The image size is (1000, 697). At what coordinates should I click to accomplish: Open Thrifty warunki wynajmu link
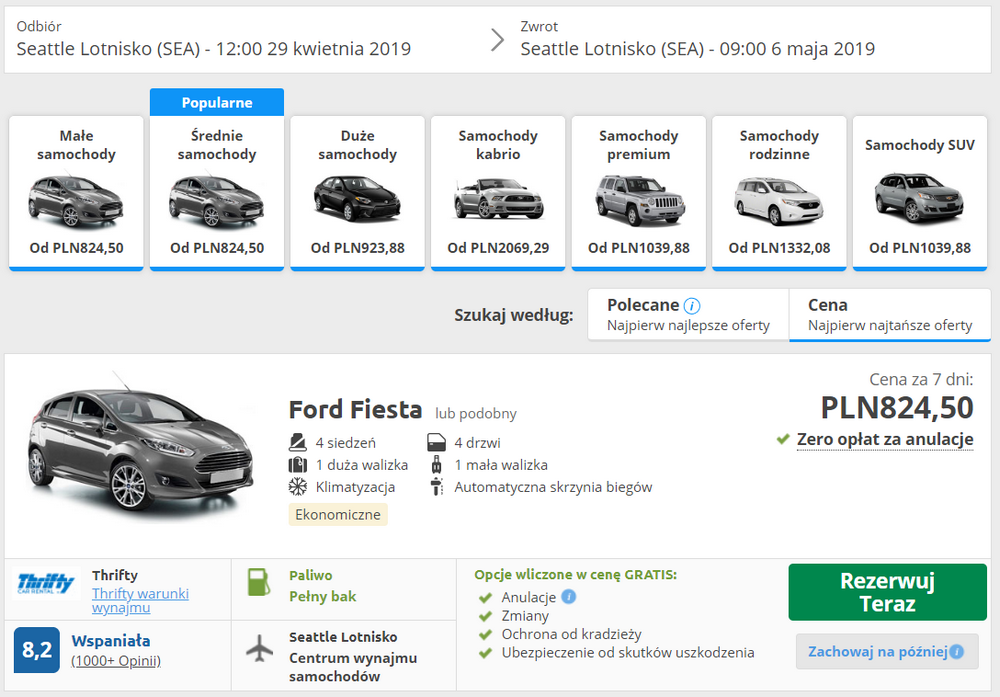[140, 600]
